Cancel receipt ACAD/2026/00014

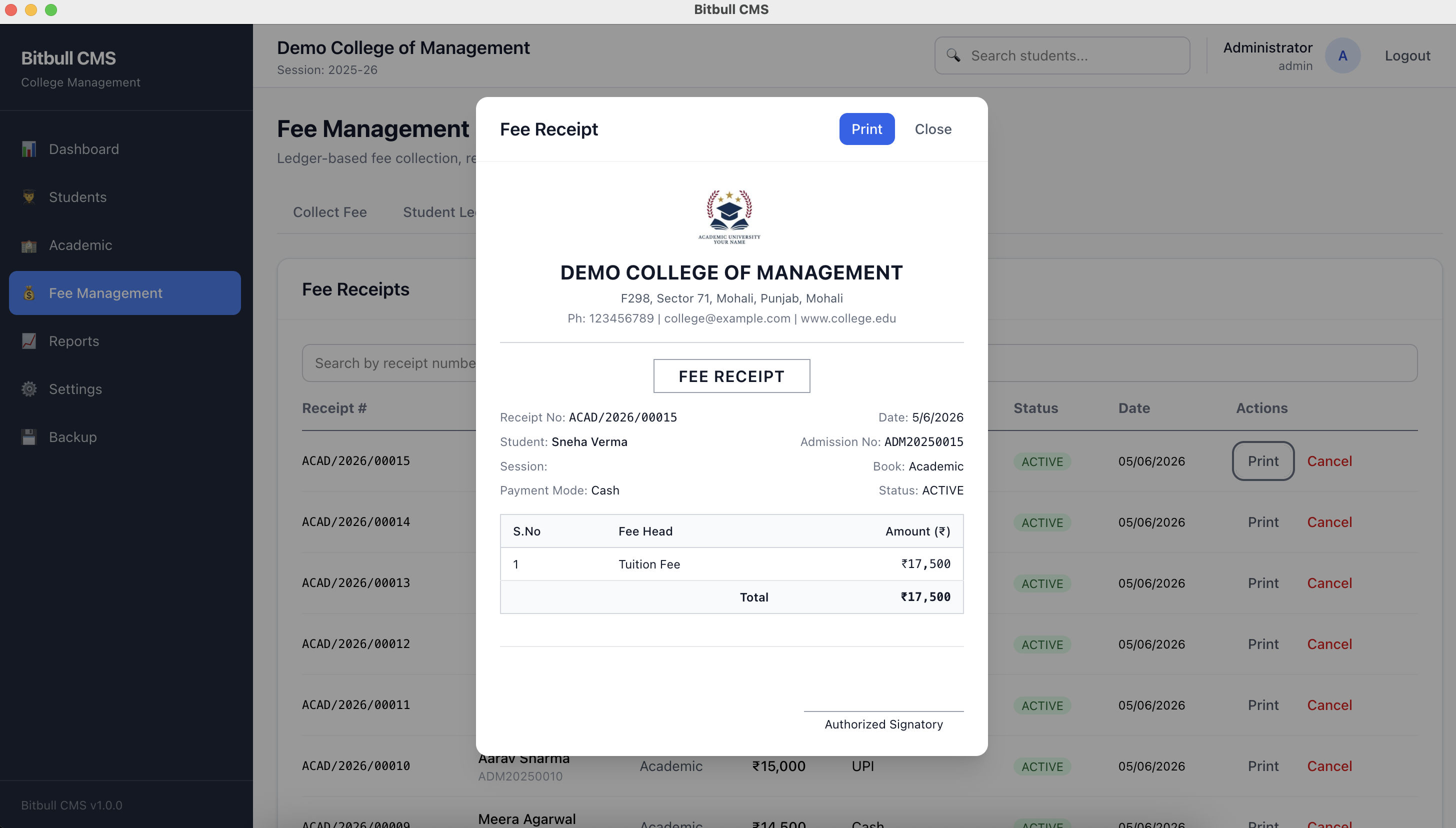tap(1329, 522)
